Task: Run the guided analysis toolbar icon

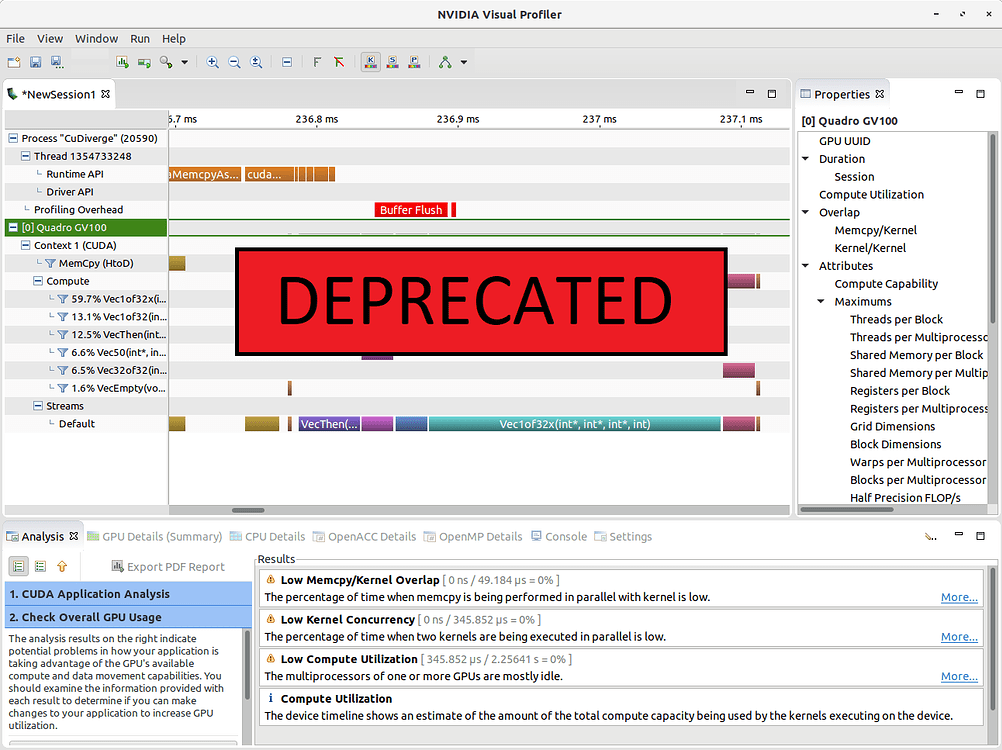Action: pos(446,62)
